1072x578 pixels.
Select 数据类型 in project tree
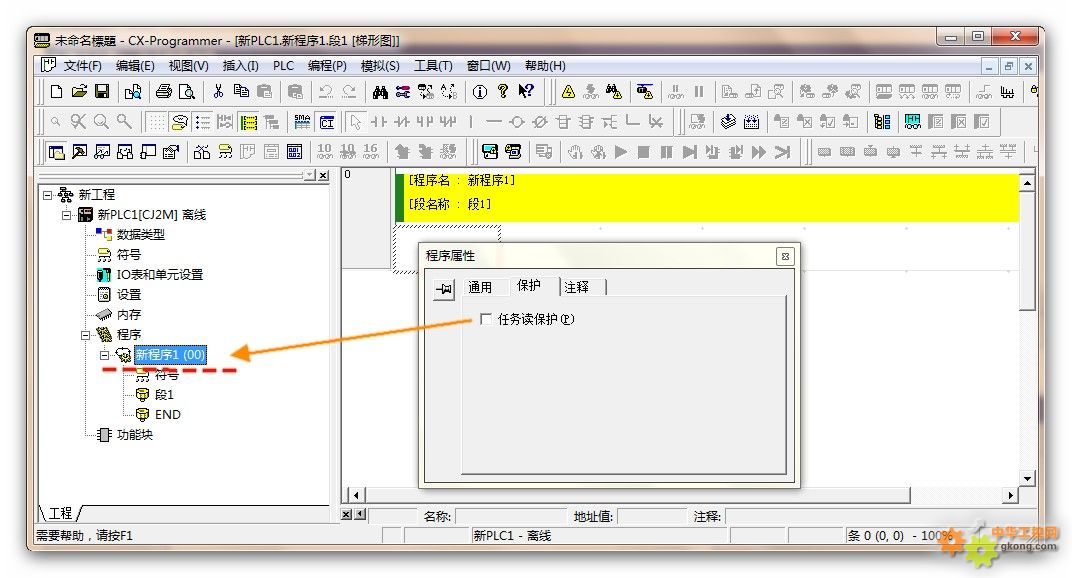click(x=140, y=235)
